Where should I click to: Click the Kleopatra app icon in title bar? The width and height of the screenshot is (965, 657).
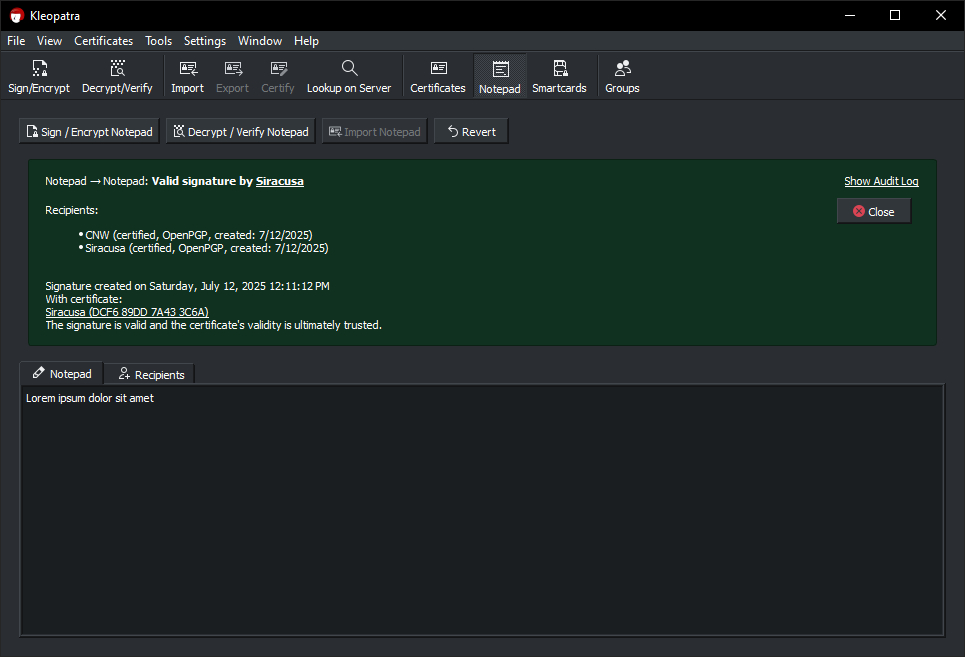pyautogui.click(x=17, y=15)
